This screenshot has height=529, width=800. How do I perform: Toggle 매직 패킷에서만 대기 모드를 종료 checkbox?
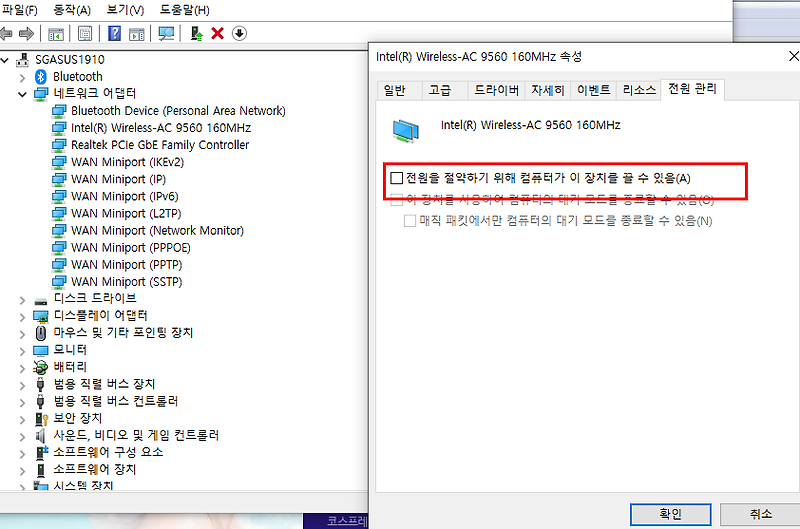coord(410,221)
